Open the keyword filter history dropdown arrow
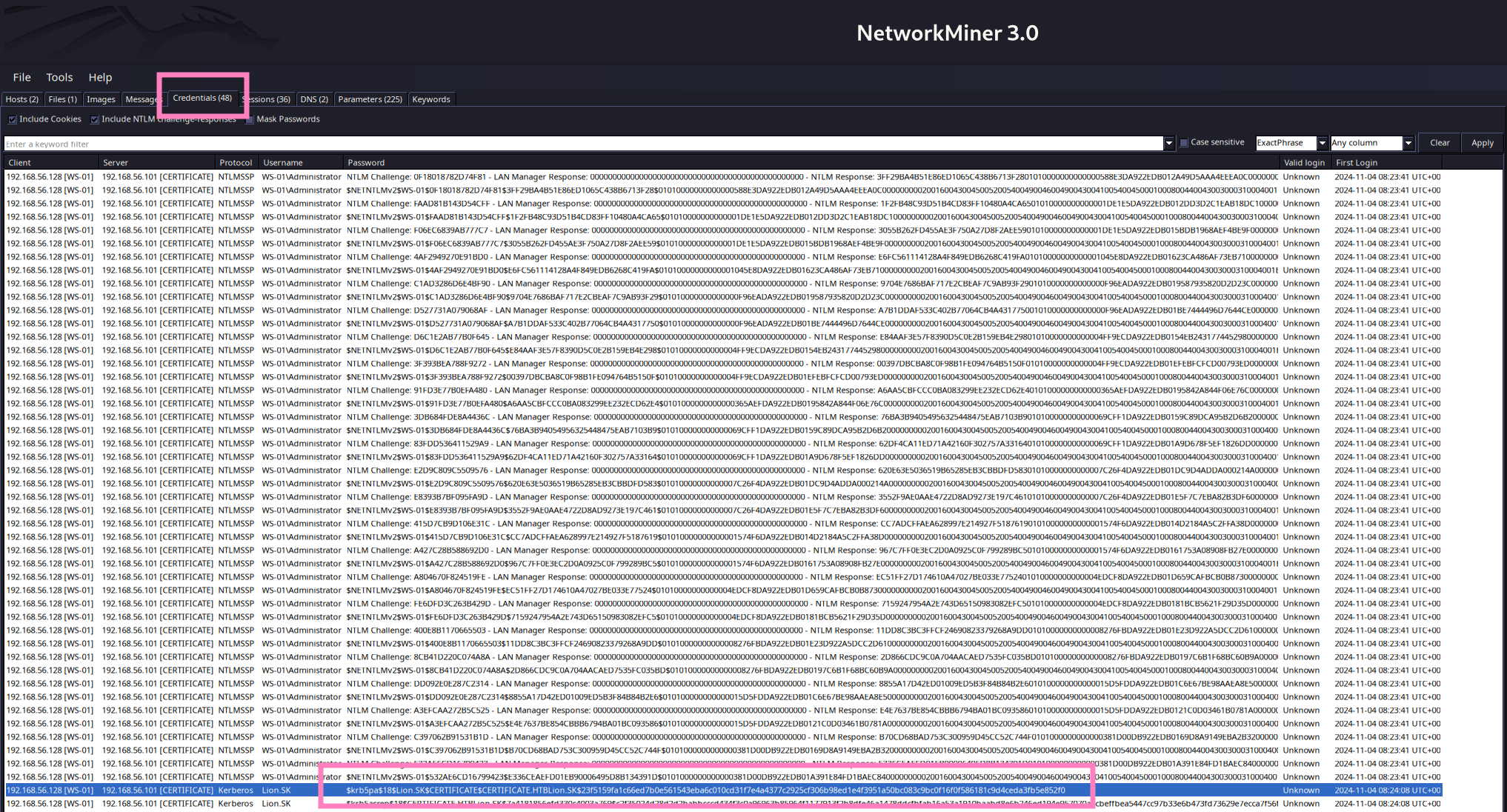Screen dimensions: 1507x812 [1168, 143]
